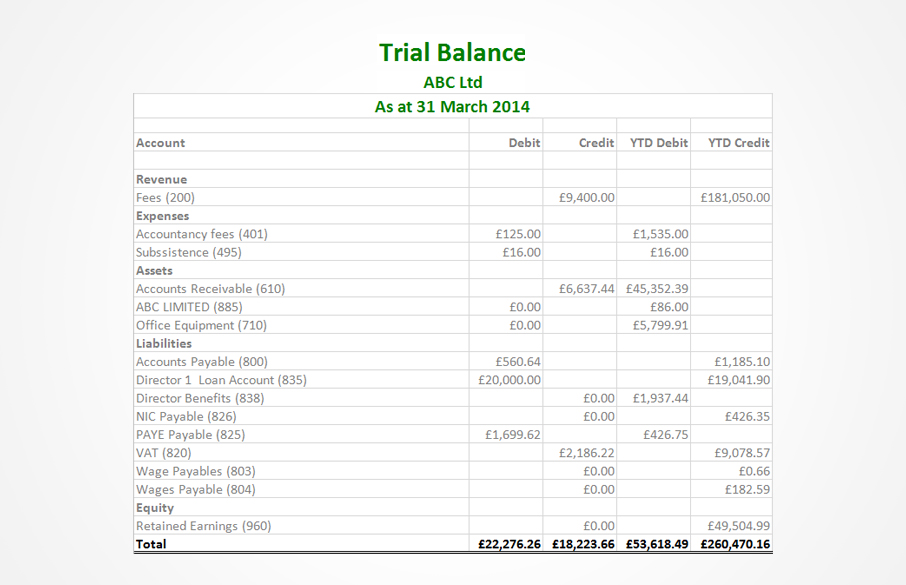The width and height of the screenshot is (906, 585).
Task: Click the Accounts Receivable (610) account
Action: 210,289
